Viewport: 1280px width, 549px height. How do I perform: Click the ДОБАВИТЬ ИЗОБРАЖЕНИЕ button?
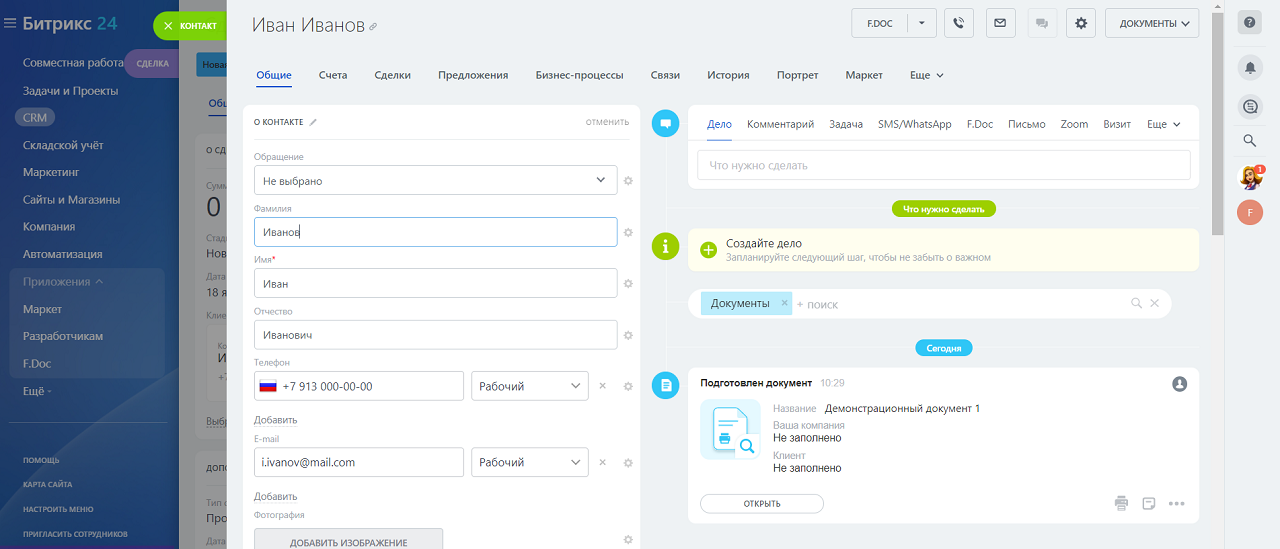click(348, 541)
